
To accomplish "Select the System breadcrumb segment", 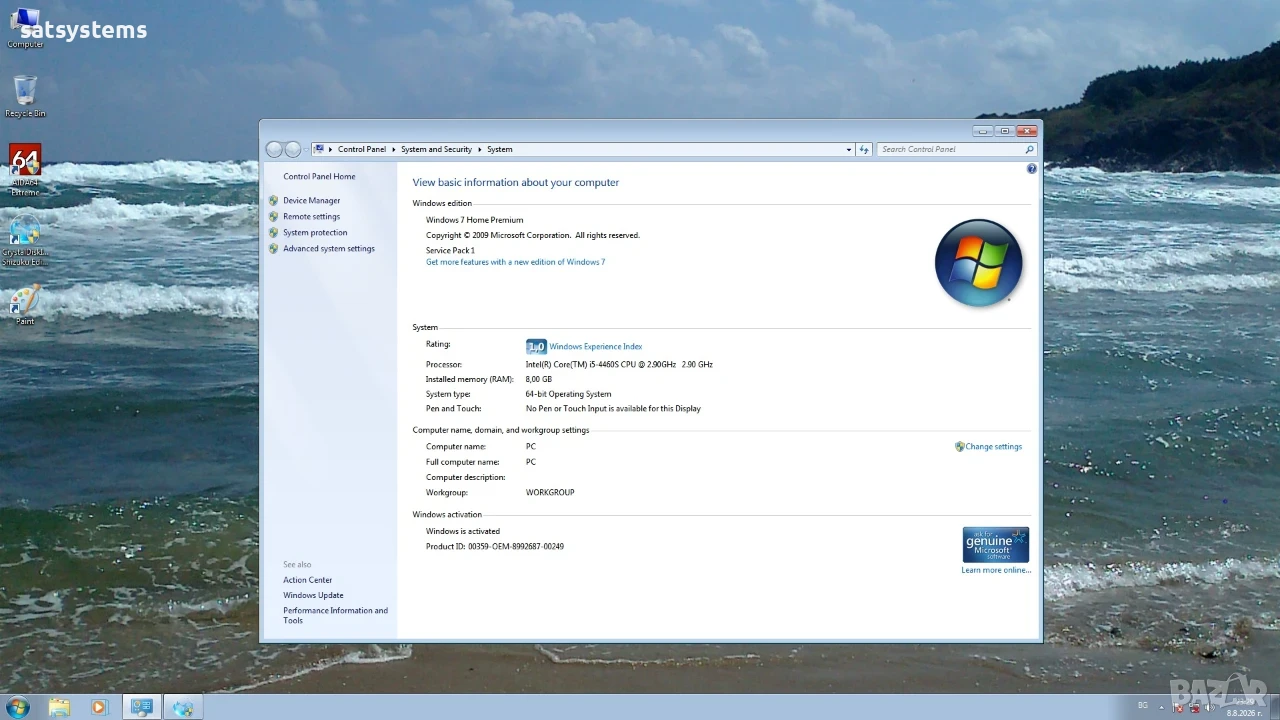I will point(500,149).
